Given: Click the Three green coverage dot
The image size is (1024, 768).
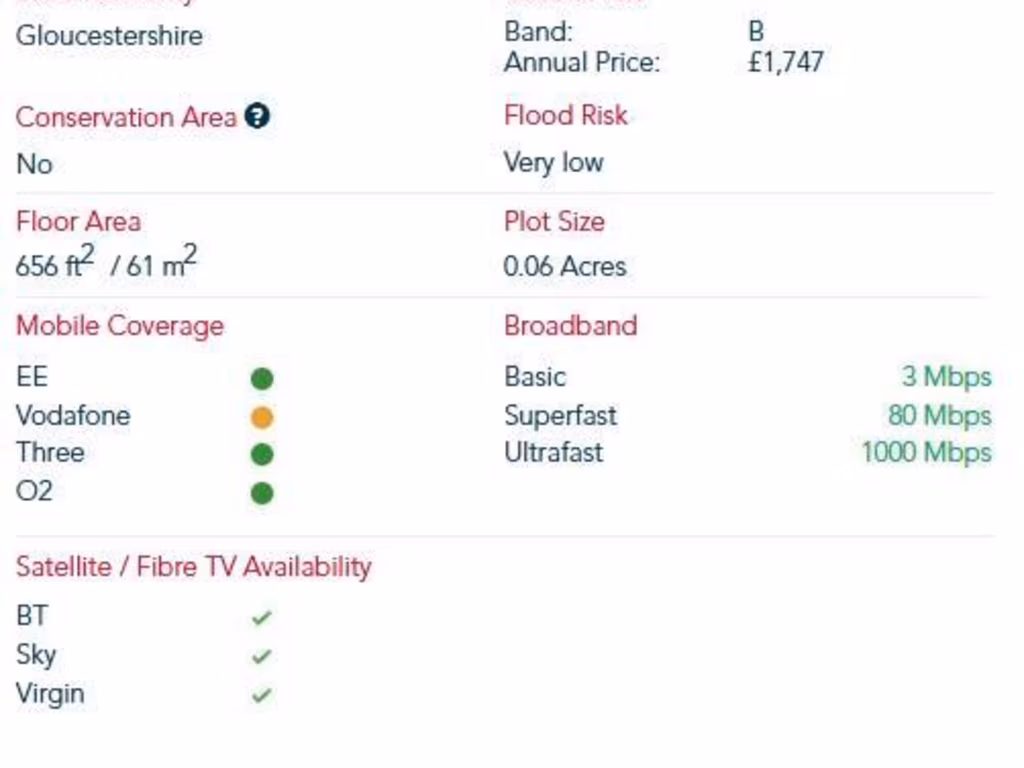Looking at the screenshot, I should 262,455.
